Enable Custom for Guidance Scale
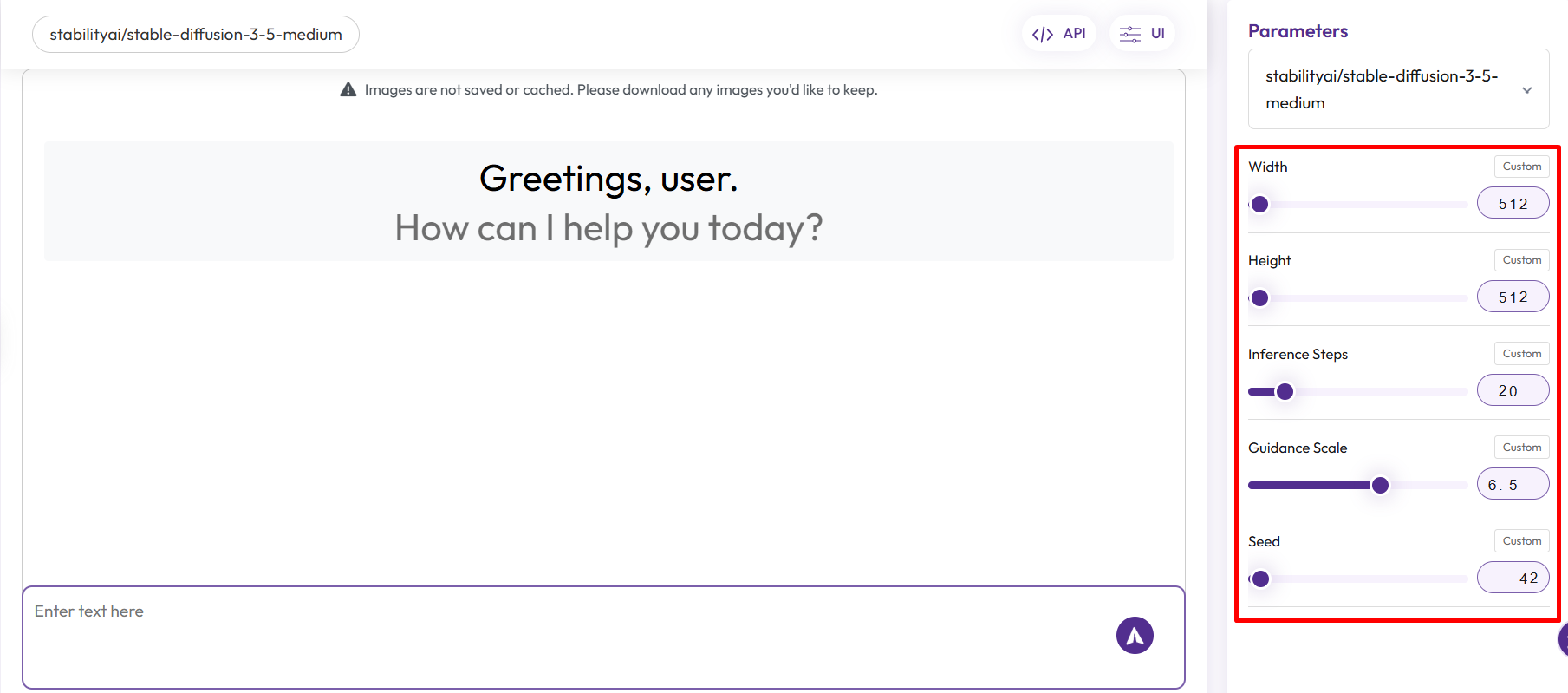 [x=1521, y=448]
